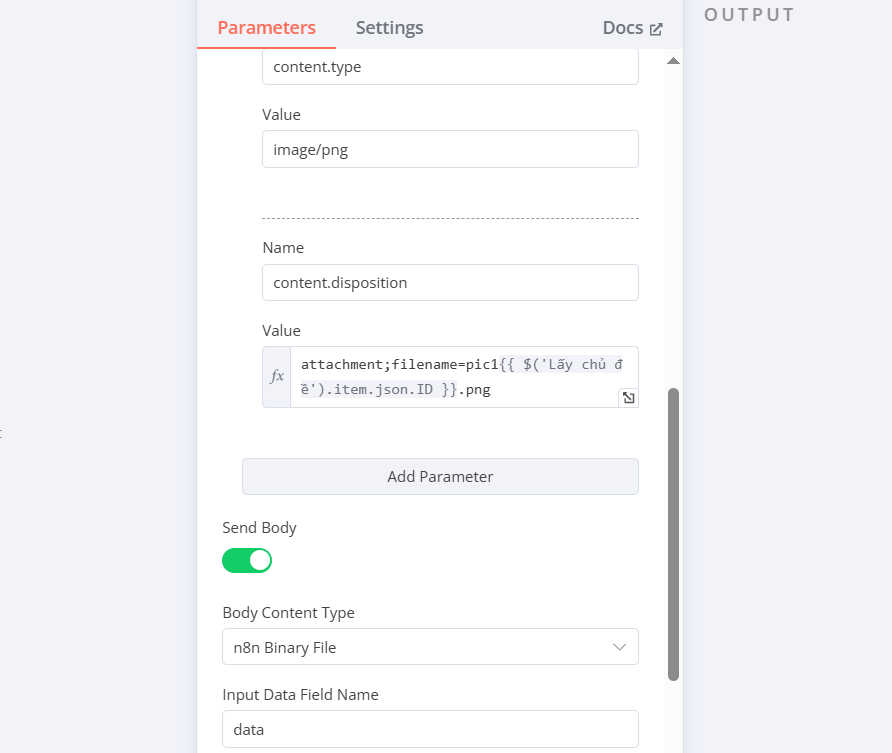Click the chevron on n8n Binary File
Viewport: 892px width, 753px height.
point(620,647)
